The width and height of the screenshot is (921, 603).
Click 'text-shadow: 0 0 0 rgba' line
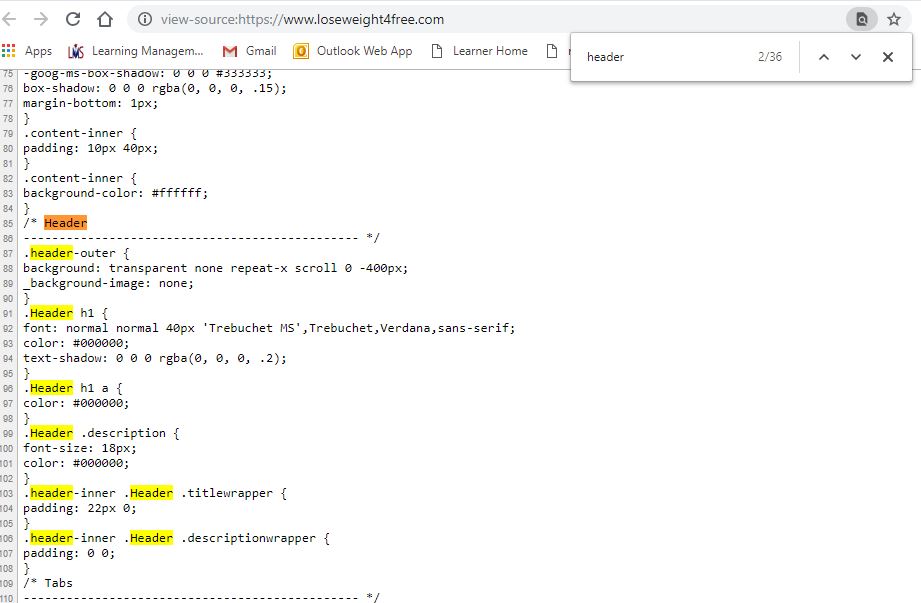click(x=155, y=358)
